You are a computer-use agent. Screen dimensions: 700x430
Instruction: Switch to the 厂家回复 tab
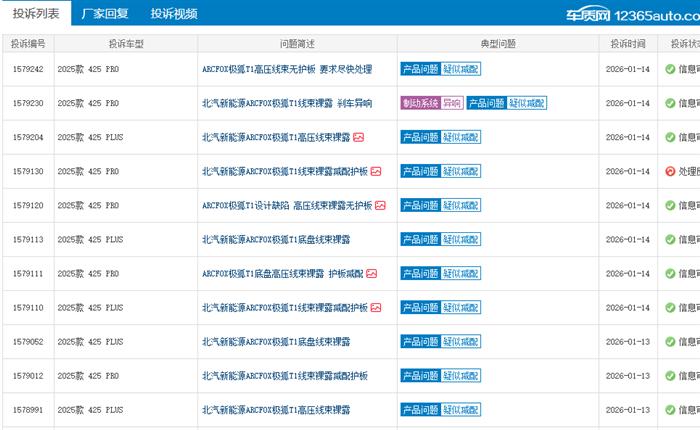tap(105, 14)
